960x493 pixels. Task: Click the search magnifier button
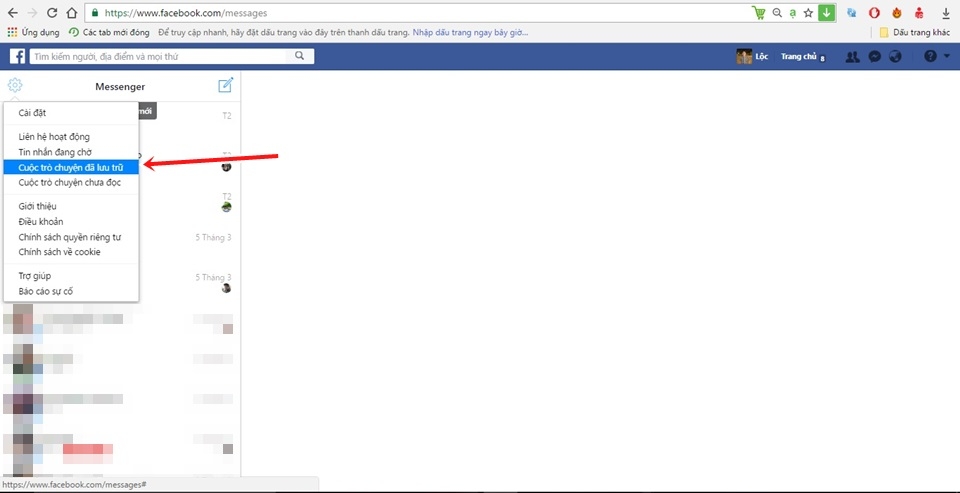click(299, 56)
